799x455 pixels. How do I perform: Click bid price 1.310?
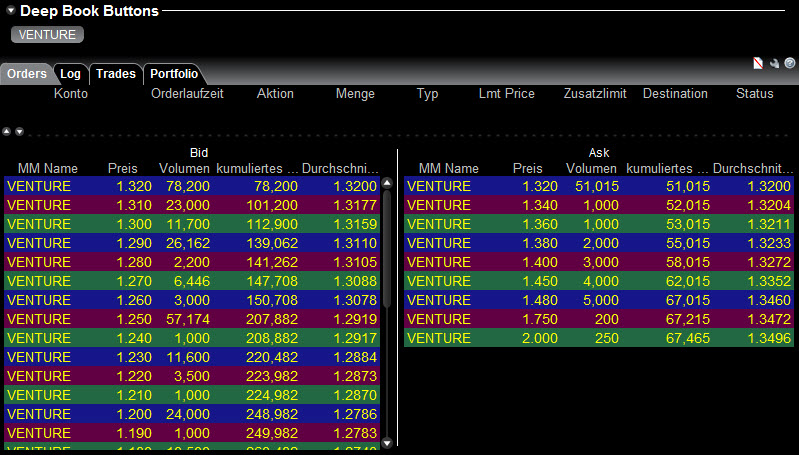pyautogui.click(x=134, y=205)
